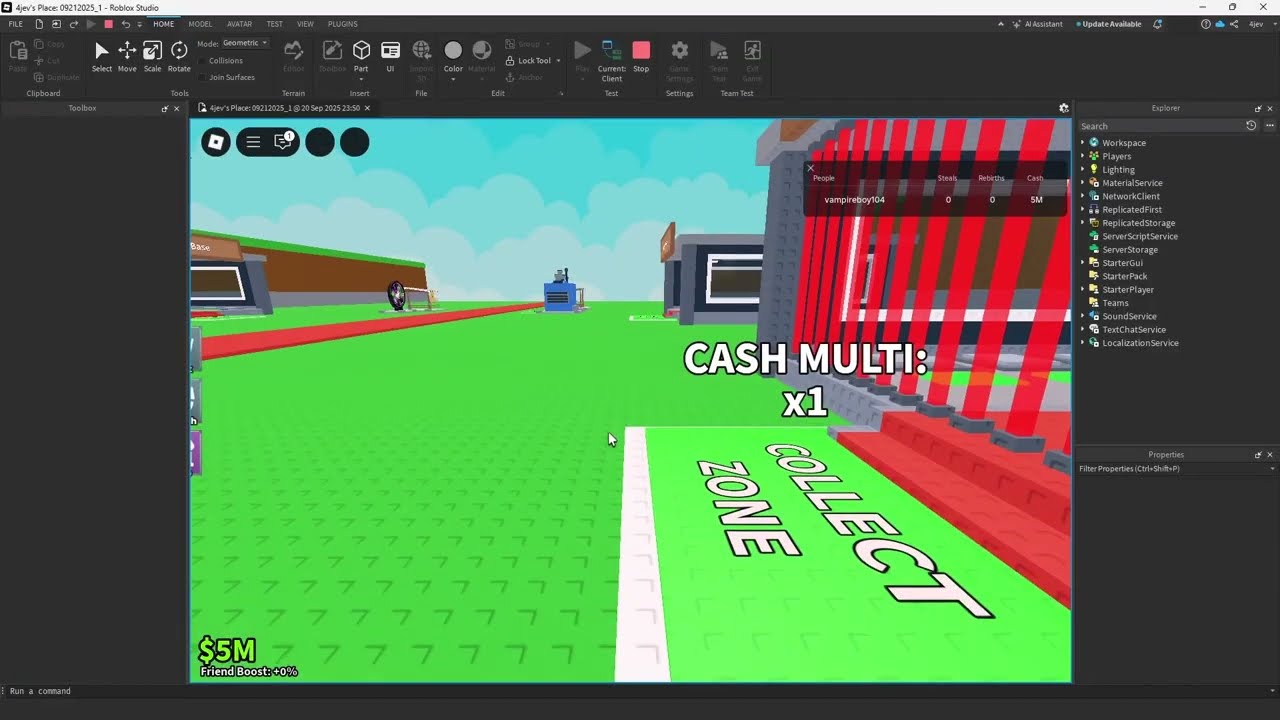Open the help question-mark icon
Image resolution: width=1280 pixels, height=720 pixels.
pos(1206,24)
